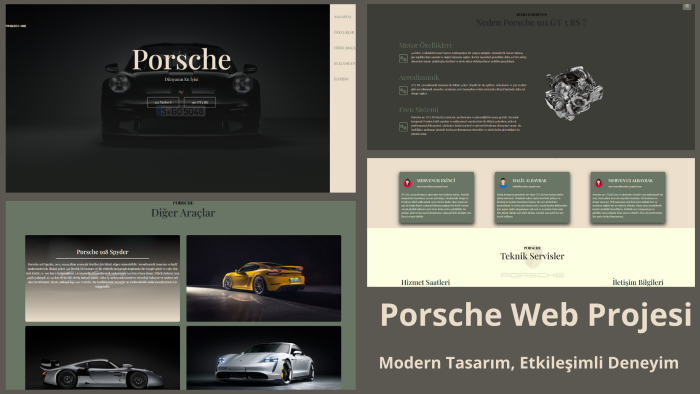Screen dimensions: 700x394
Task: Click the large Porsche hero title
Action: 181,60
